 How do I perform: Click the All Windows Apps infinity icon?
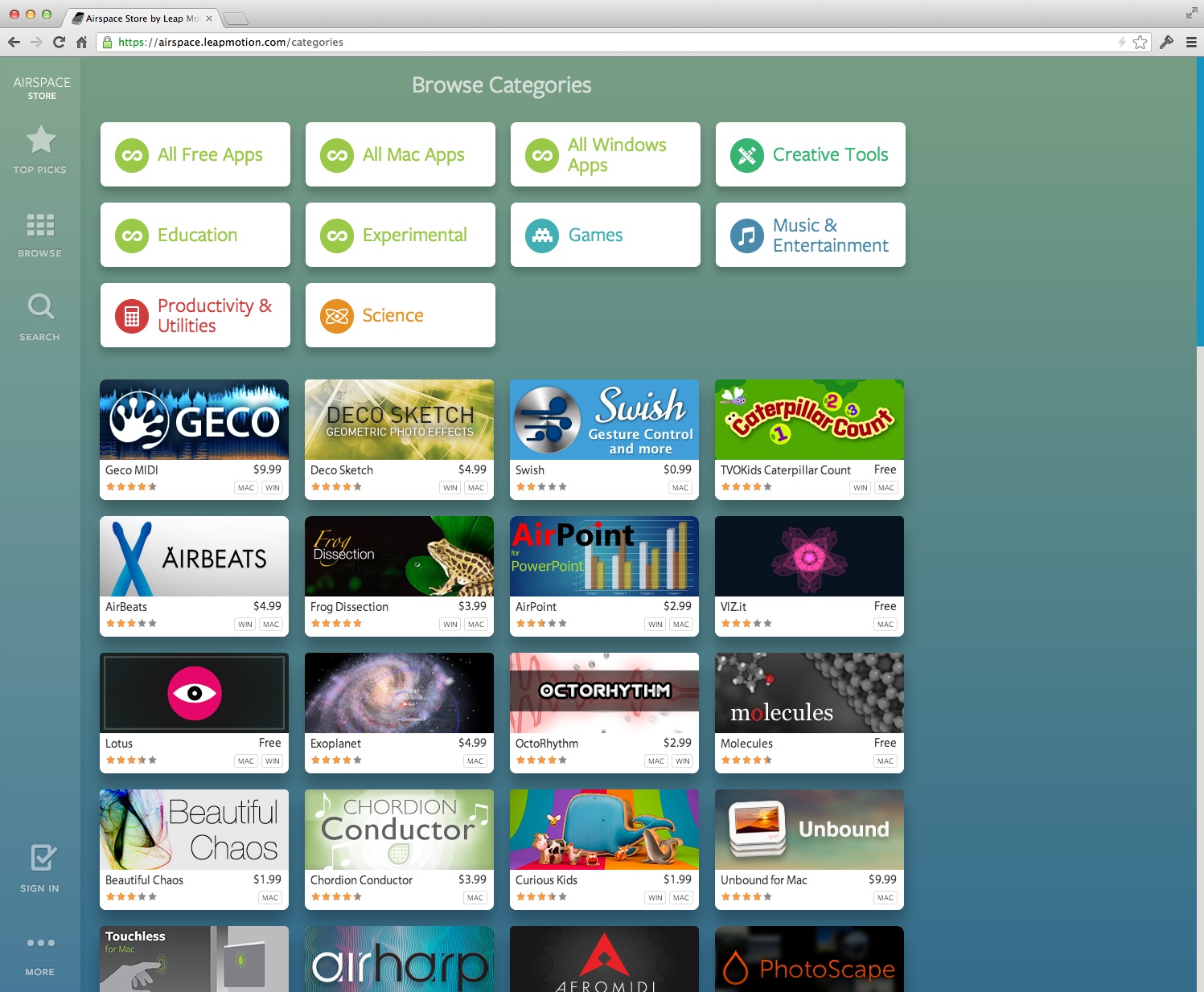(542, 155)
